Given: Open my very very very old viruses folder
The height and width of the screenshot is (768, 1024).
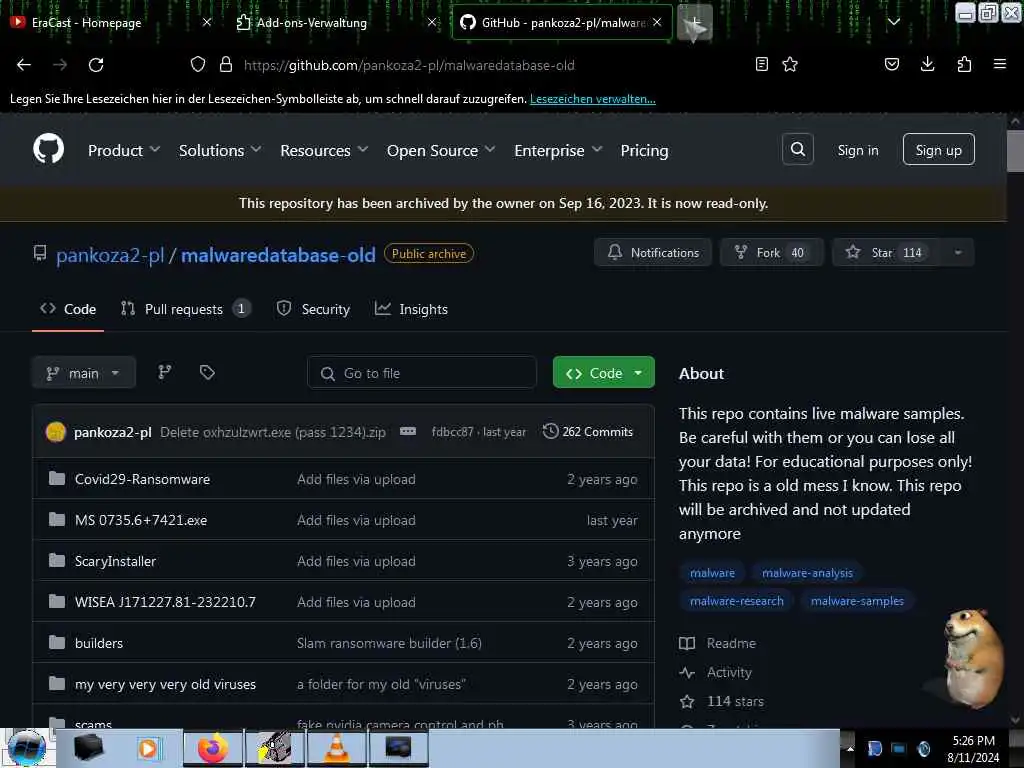Looking at the screenshot, I should pyautogui.click(x=165, y=684).
